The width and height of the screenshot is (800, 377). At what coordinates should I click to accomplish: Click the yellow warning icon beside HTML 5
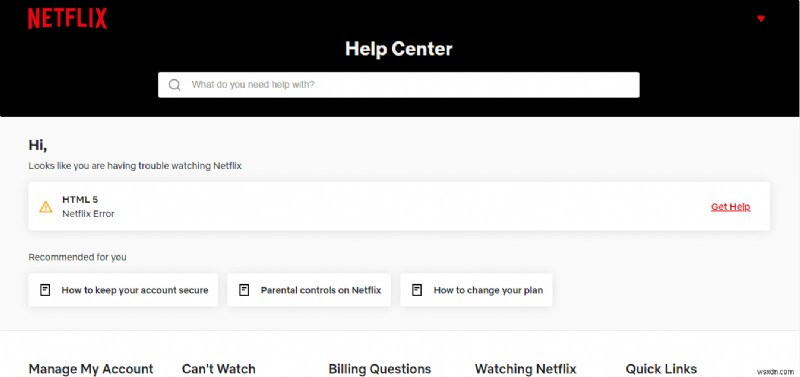(x=46, y=207)
